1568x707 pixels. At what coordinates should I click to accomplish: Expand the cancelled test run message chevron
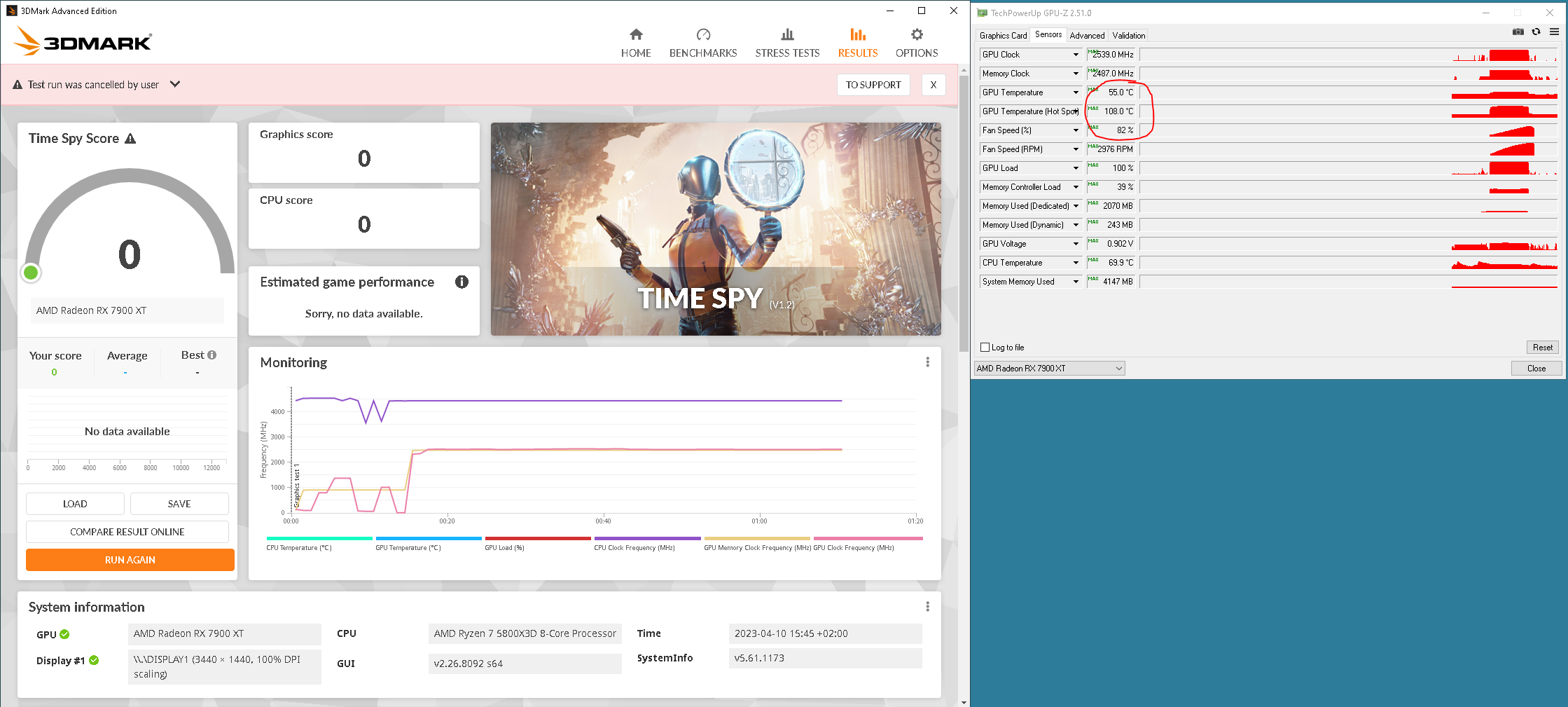[175, 84]
